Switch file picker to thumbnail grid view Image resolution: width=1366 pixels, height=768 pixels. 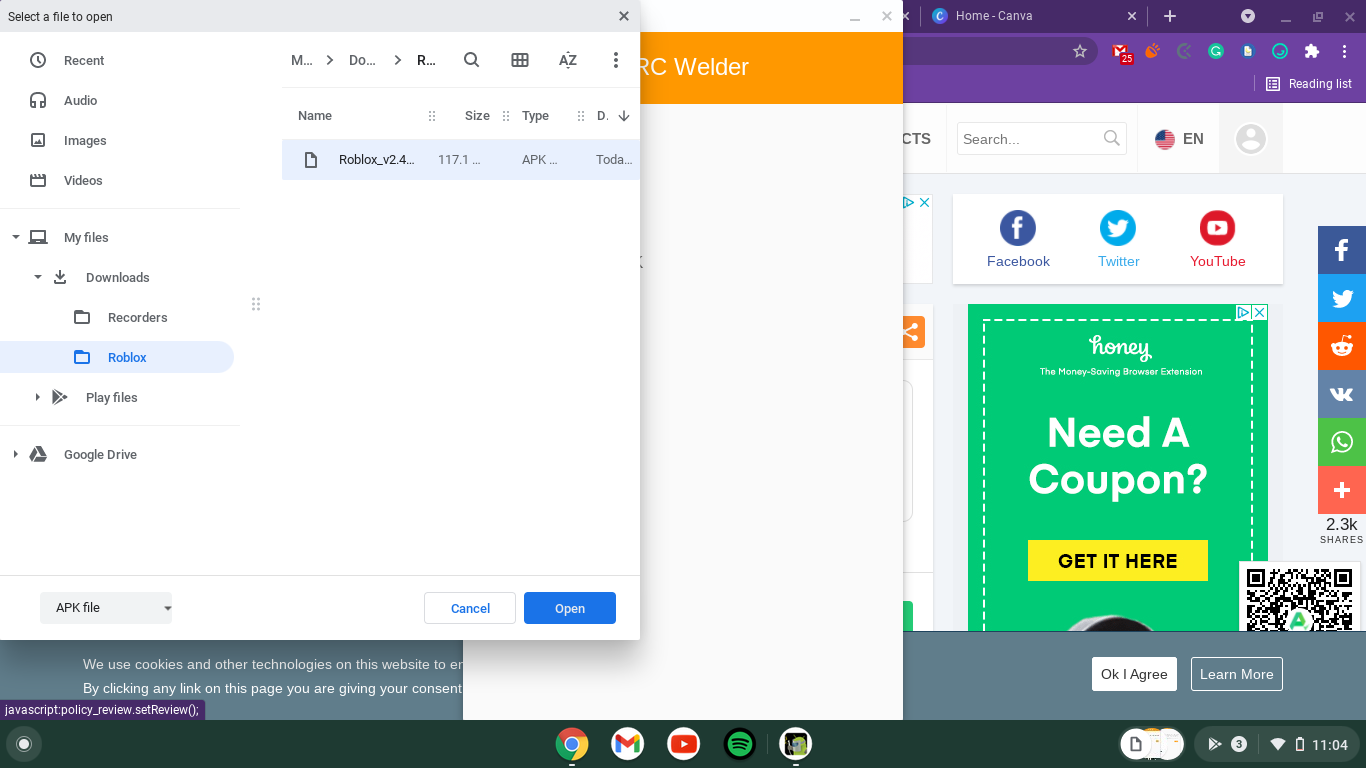pyautogui.click(x=520, y=60)
